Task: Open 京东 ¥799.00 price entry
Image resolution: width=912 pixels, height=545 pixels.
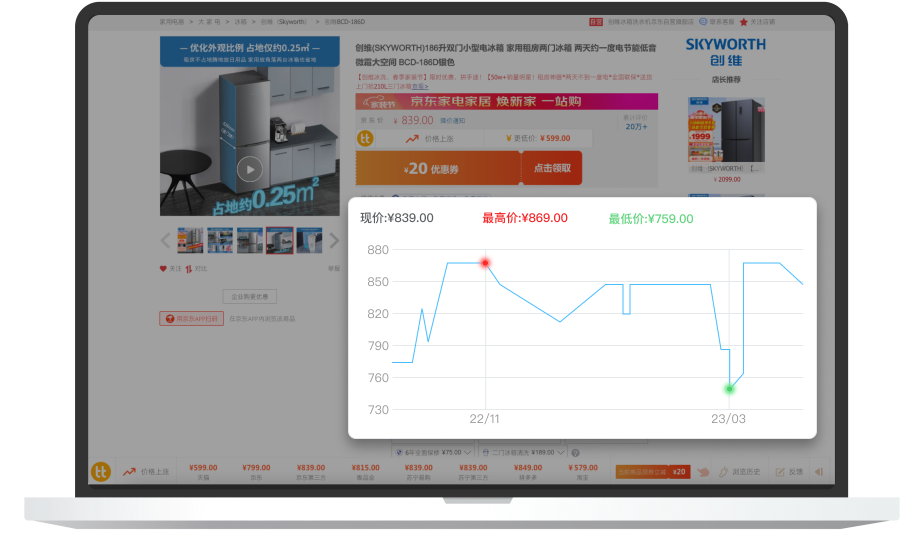Action: coord(256,472)
